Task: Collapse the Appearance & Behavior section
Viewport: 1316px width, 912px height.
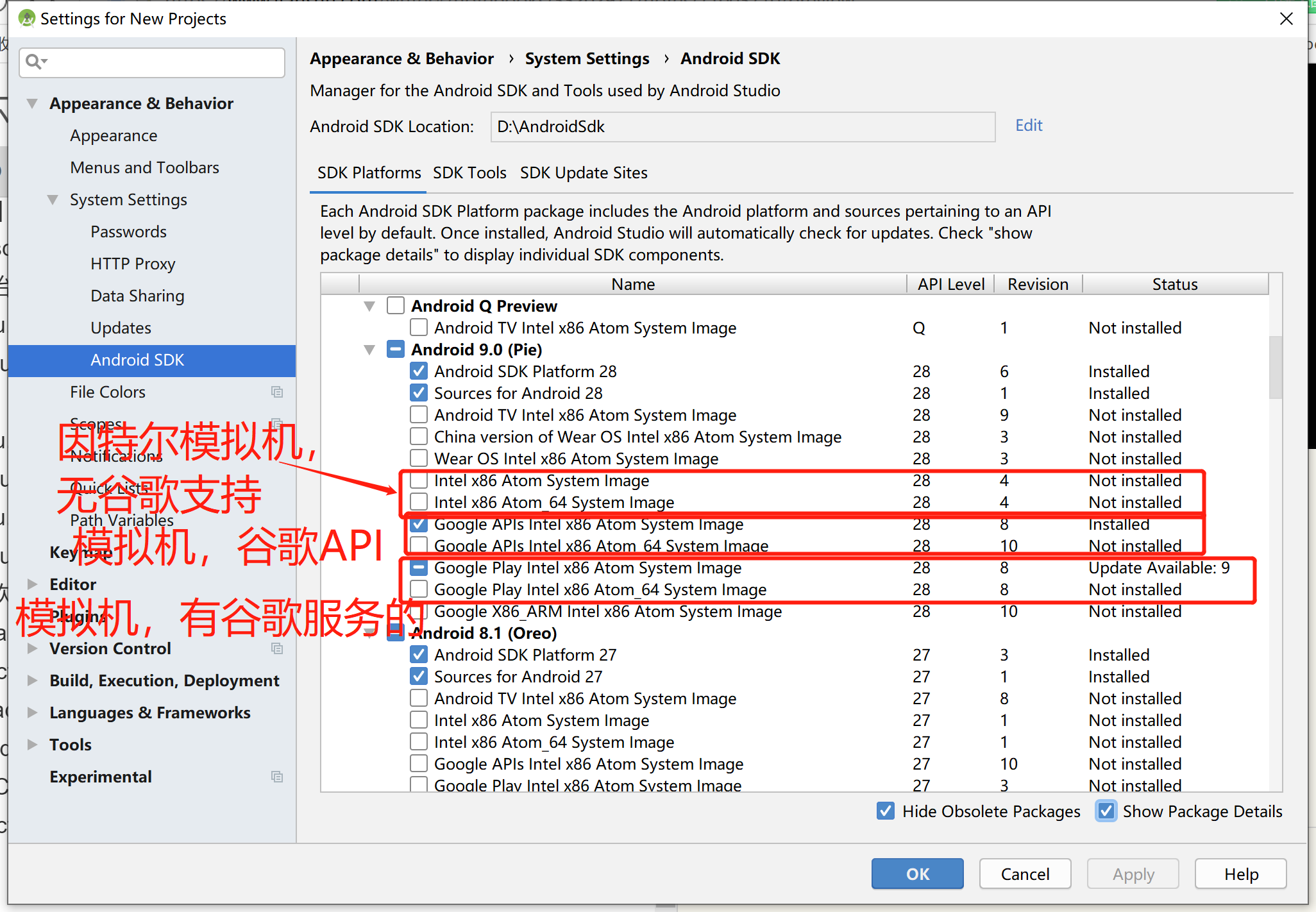Action: click(32, 103)
